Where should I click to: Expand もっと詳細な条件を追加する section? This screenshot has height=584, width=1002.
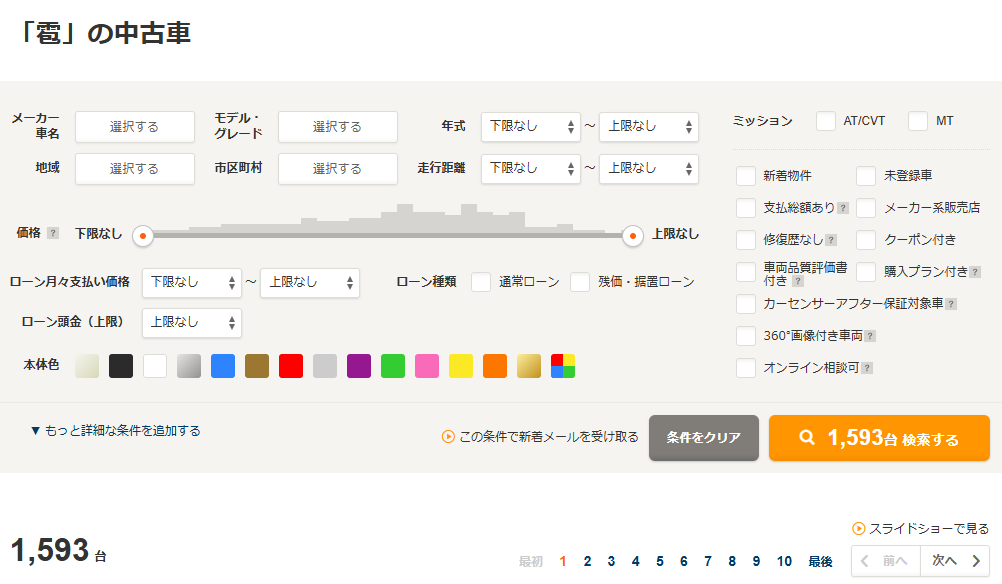[115, 431]
